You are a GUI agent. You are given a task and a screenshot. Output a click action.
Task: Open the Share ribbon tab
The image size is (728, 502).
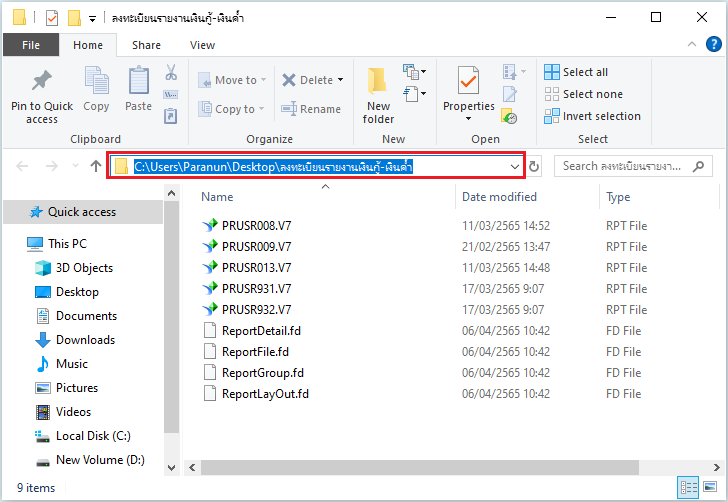(146, 45)
